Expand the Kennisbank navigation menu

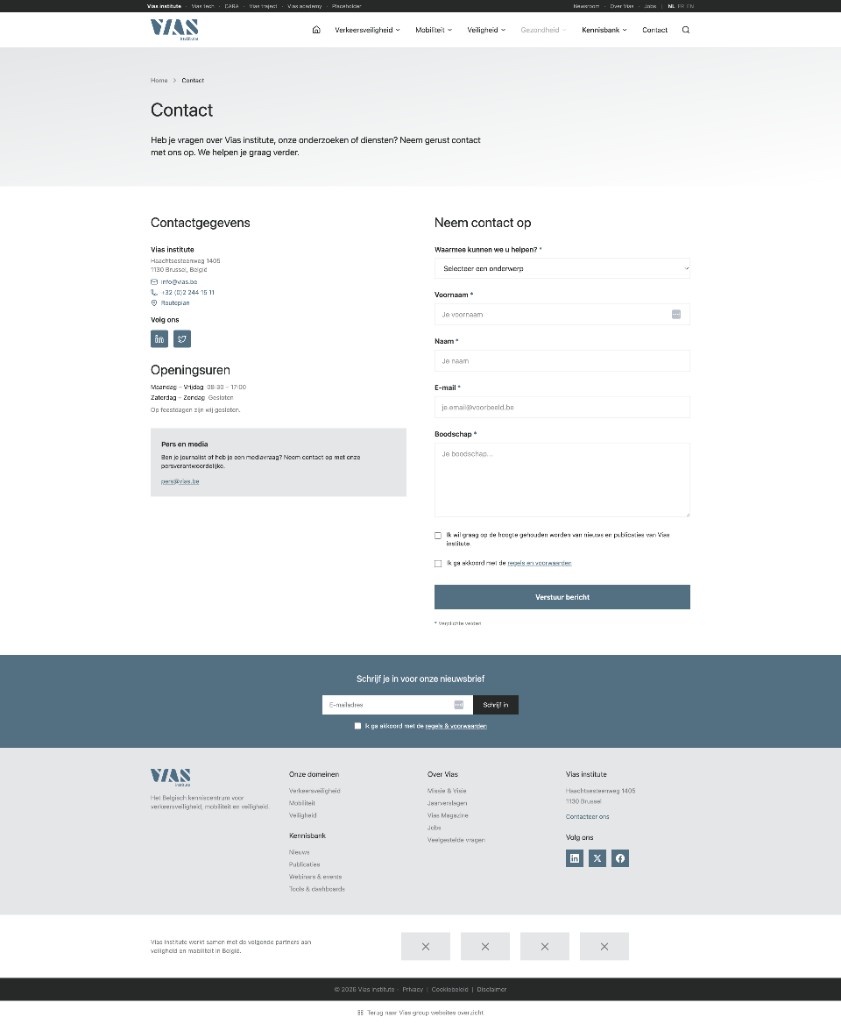[x=604, y=30]
